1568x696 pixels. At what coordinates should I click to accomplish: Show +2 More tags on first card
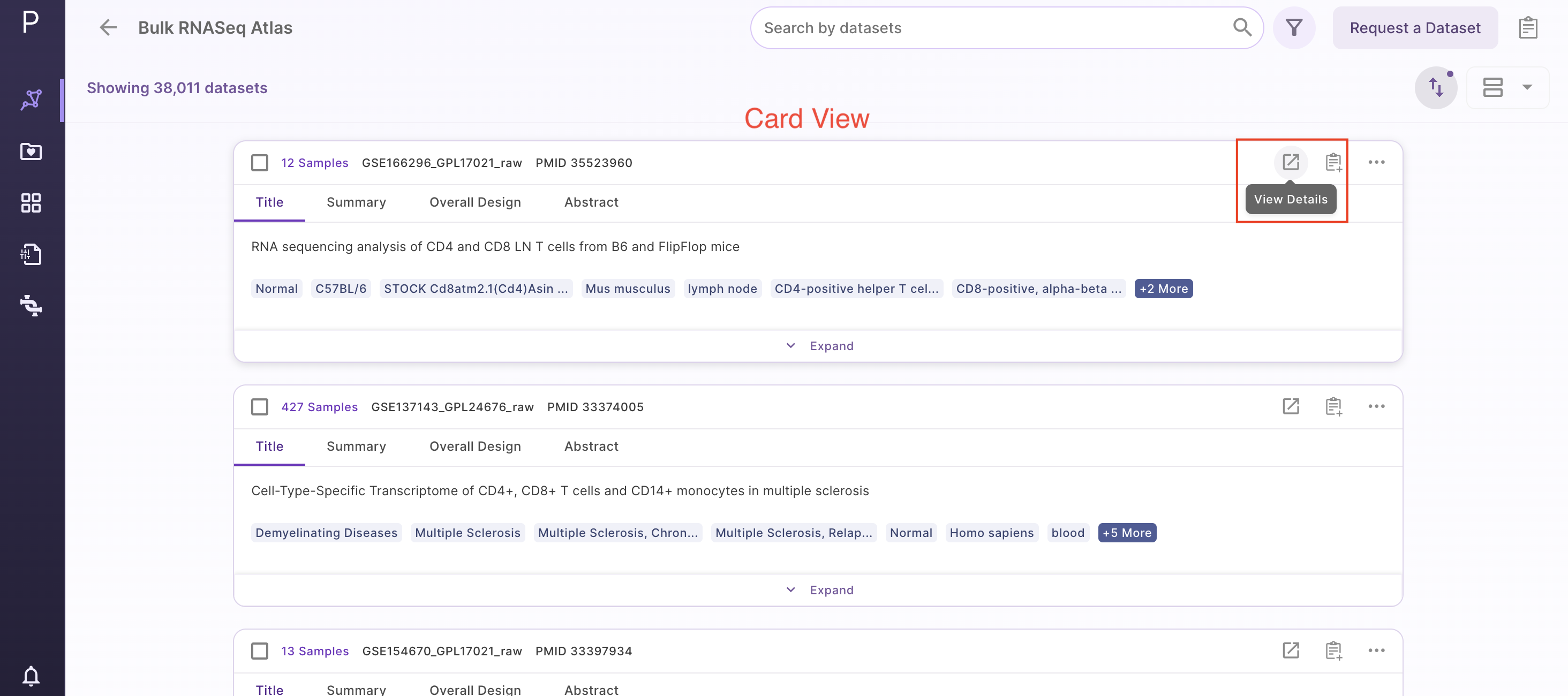1163,289
